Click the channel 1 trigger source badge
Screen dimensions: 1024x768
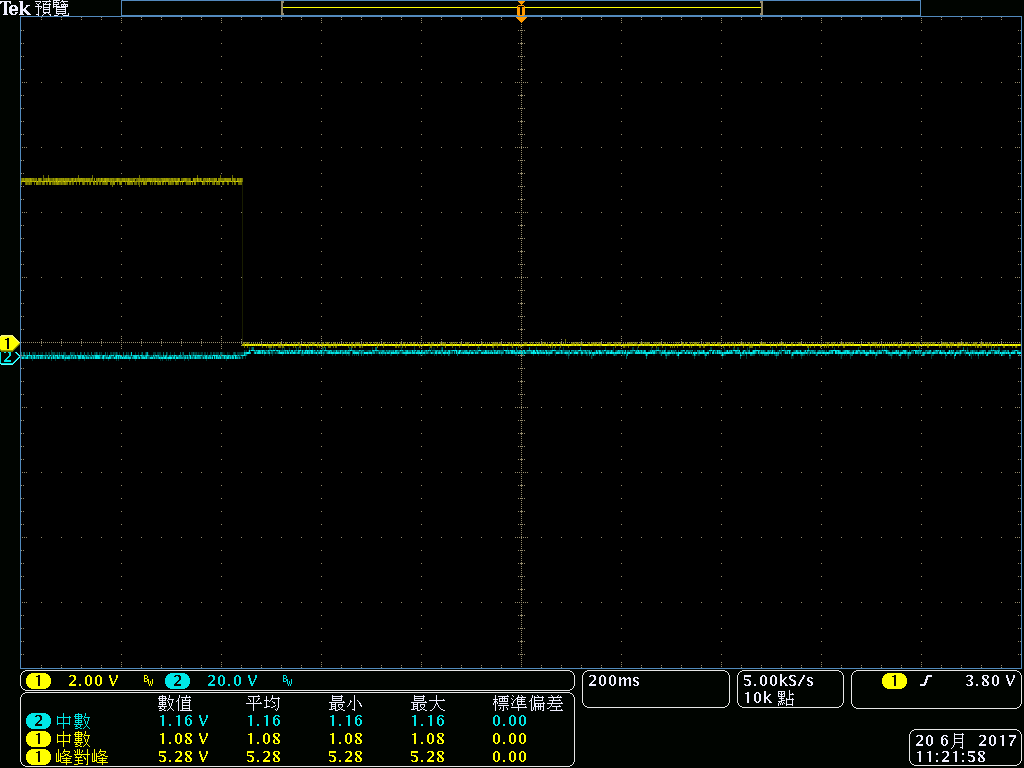pyautogui.click(x=894, y=681)
